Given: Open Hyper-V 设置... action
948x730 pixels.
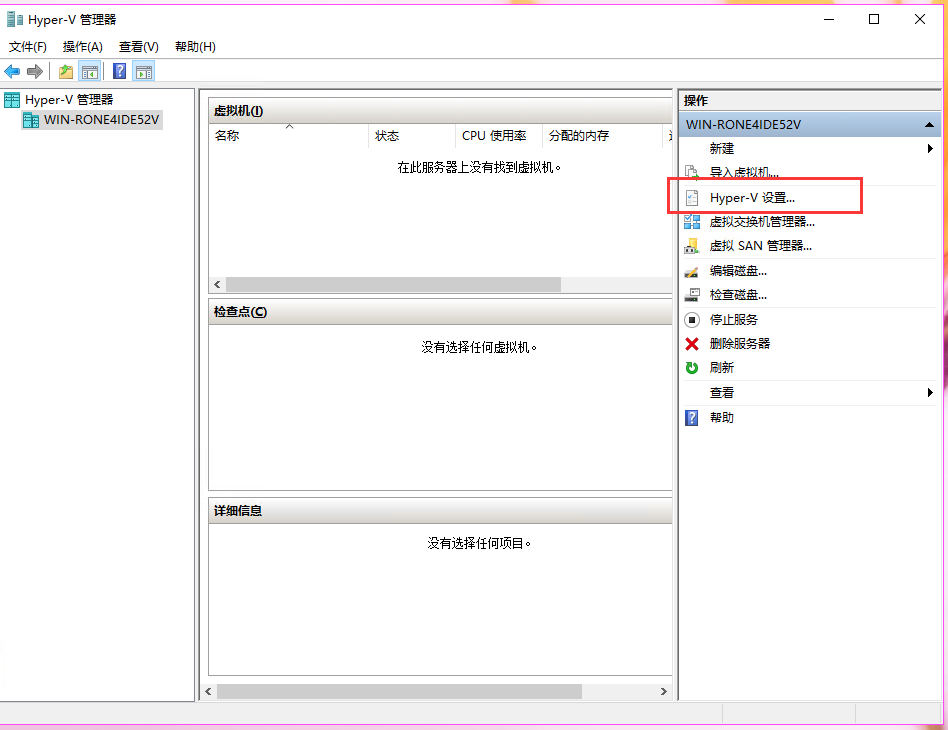Looking at the screenshot, I should (x=752, y=198).
